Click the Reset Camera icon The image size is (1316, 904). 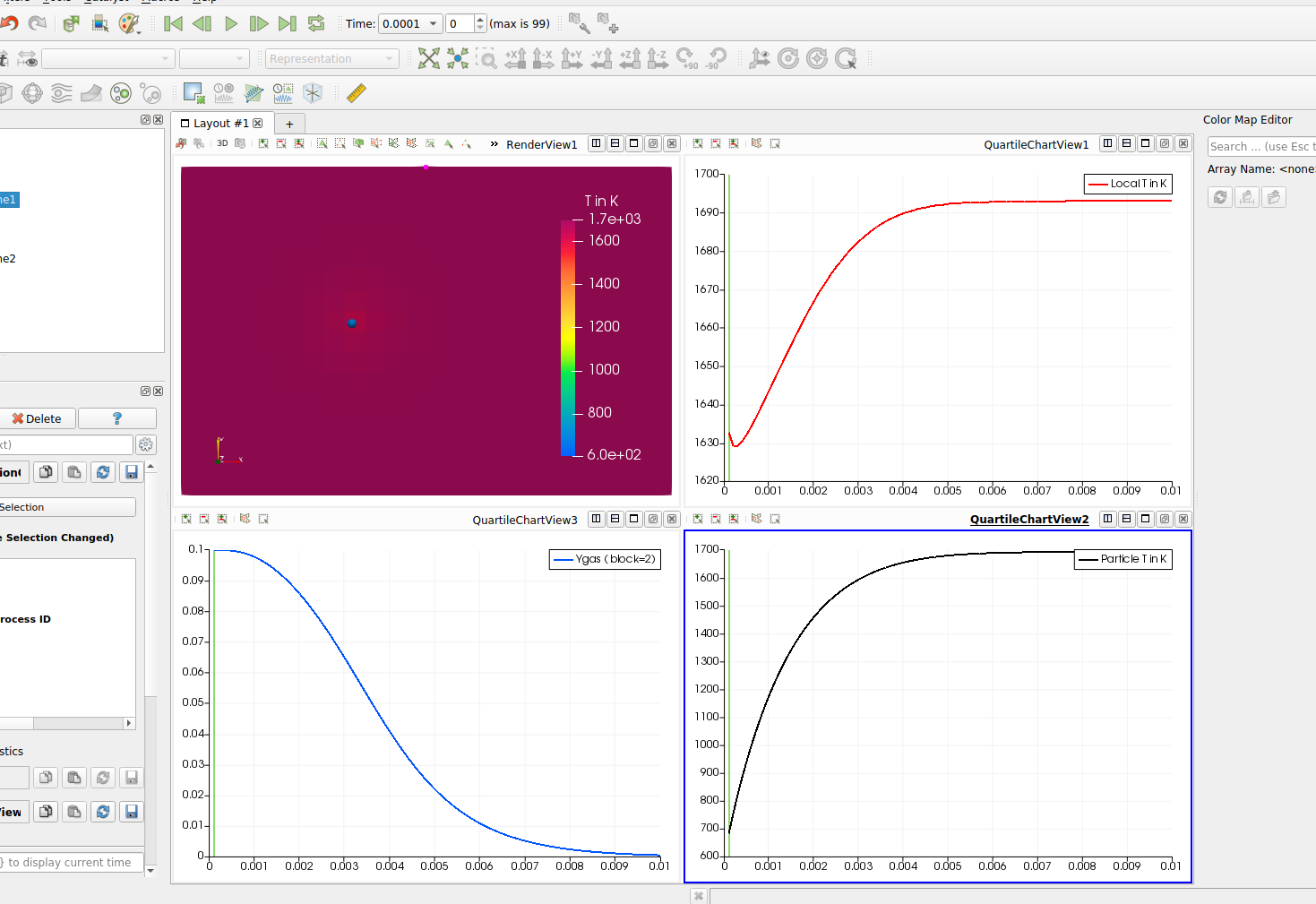click(x=429, y=59)
